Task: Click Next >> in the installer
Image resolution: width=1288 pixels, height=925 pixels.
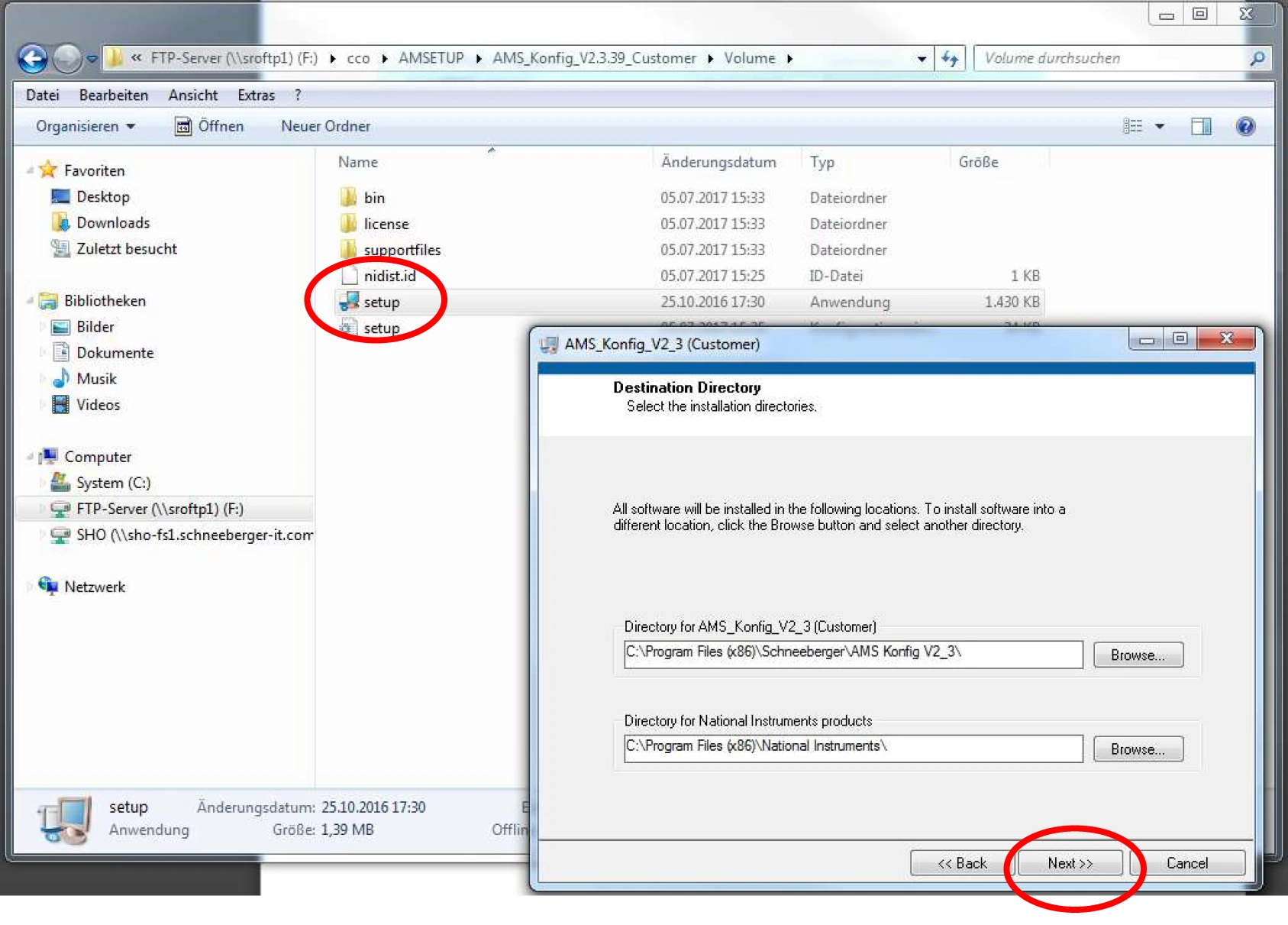Action: coord(1070,863)
